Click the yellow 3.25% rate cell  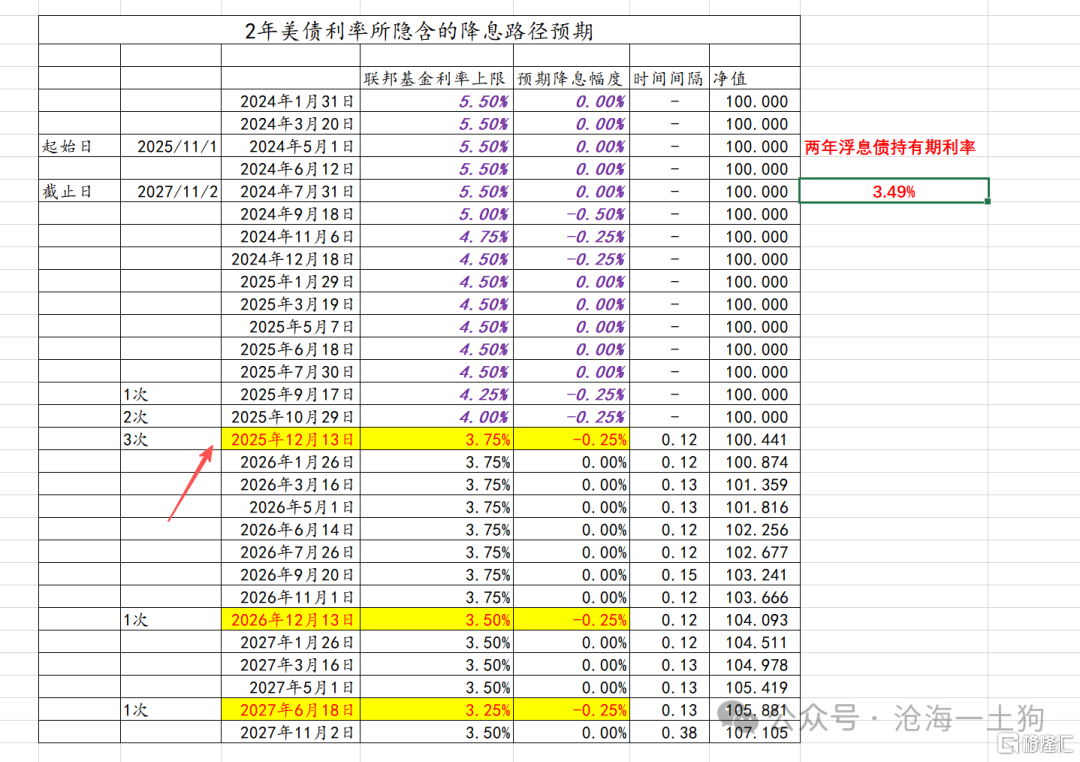point(436,710)
